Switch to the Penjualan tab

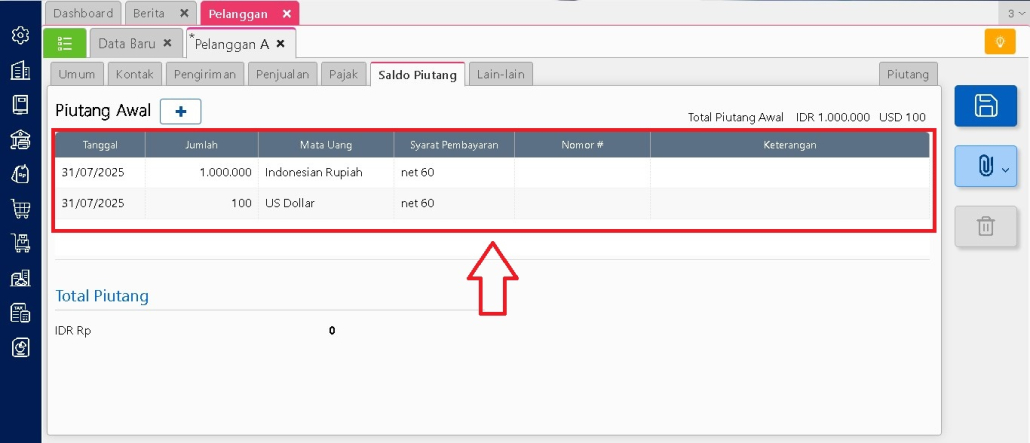click(x=283, y=74)
